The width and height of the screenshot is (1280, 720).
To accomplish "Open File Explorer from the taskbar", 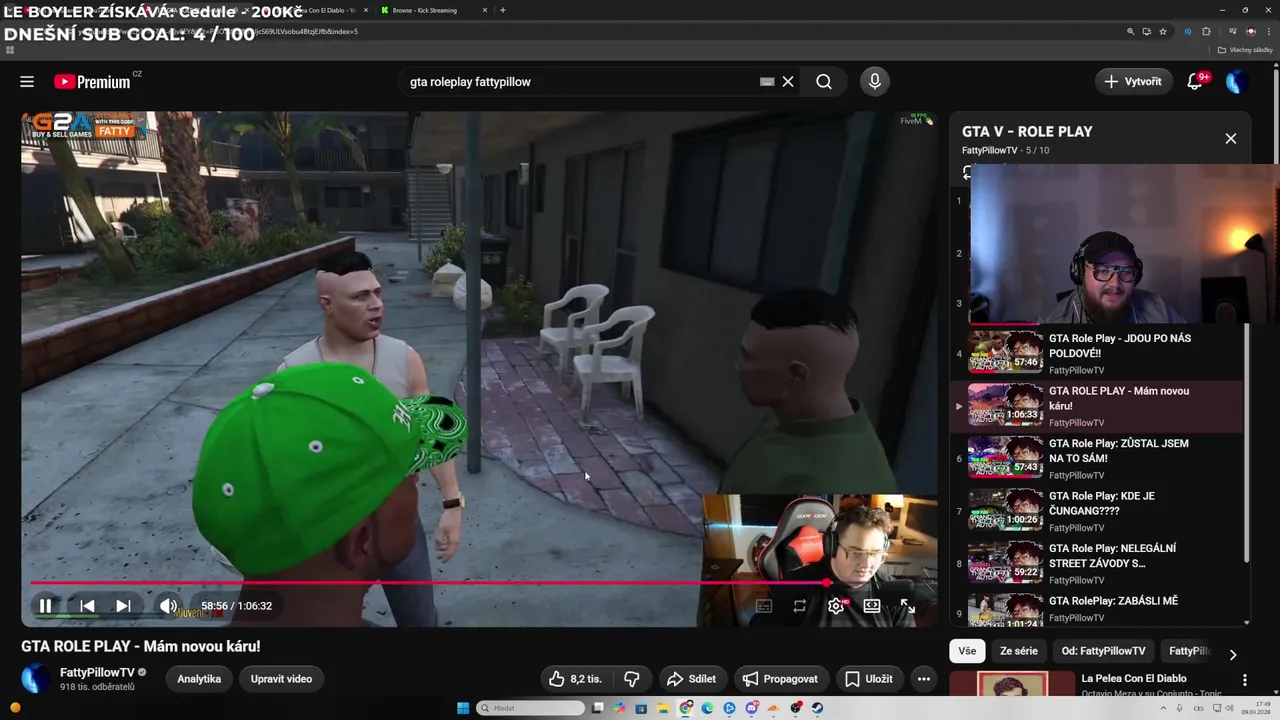I will pos(663,708).
